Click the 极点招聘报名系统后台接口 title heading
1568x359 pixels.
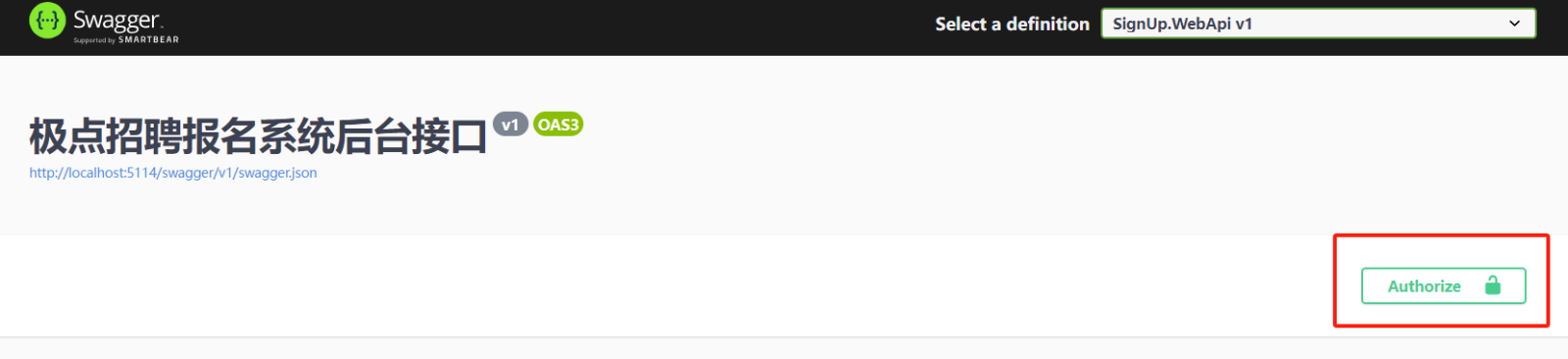[x=258, y=136]
